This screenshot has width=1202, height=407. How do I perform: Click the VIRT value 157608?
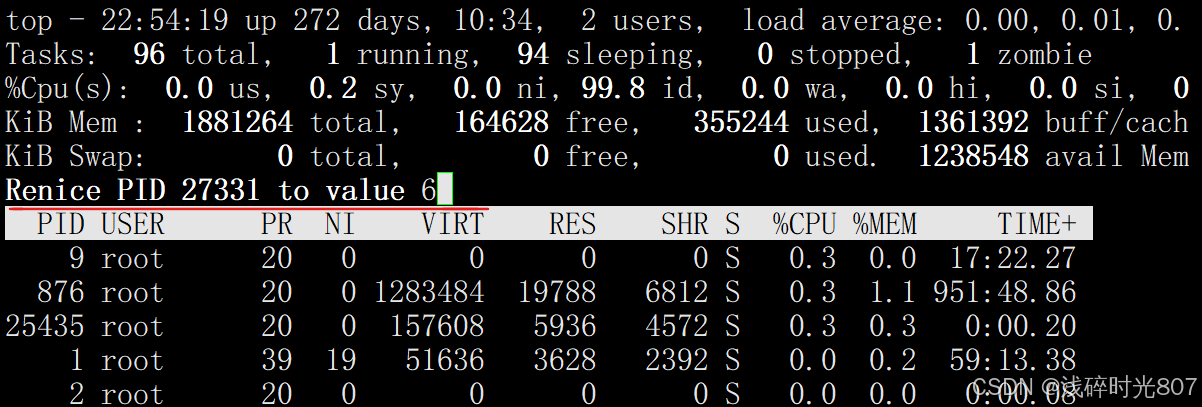437,326
